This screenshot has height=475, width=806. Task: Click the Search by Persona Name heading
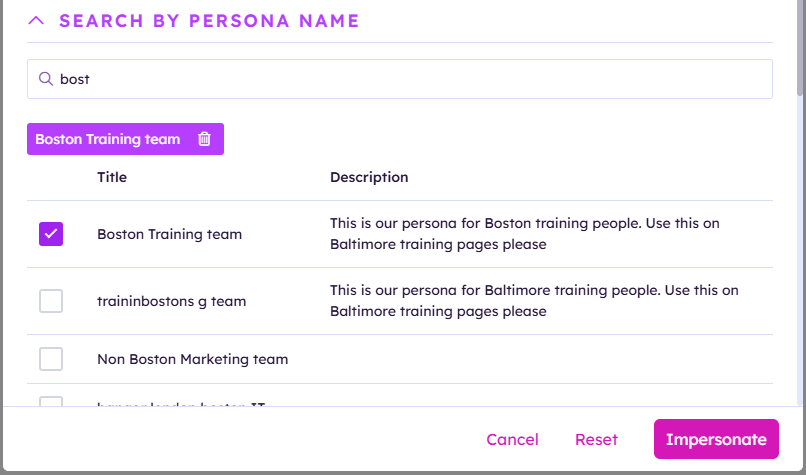(x=209, y=21)
